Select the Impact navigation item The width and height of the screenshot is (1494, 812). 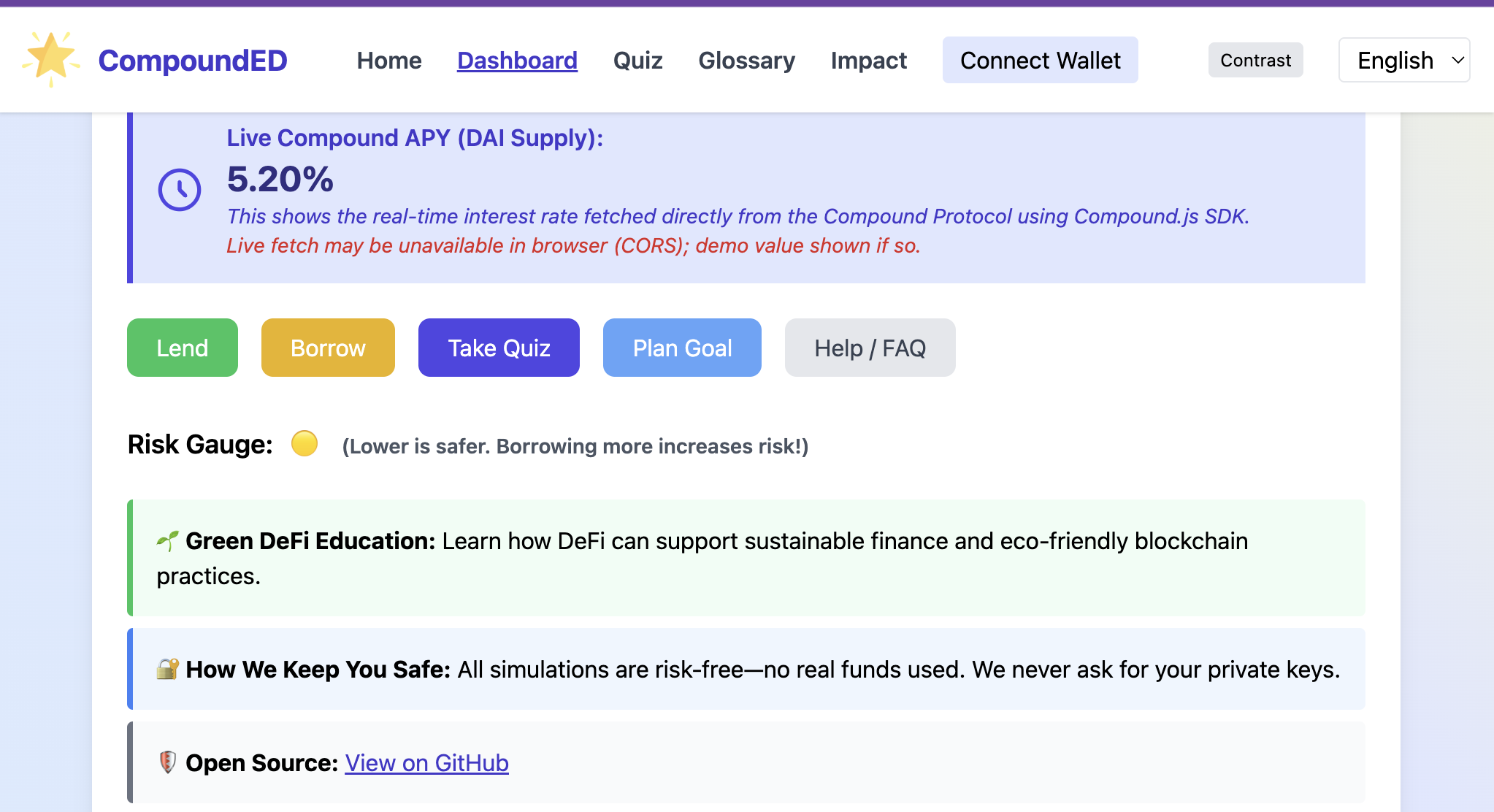868,60
